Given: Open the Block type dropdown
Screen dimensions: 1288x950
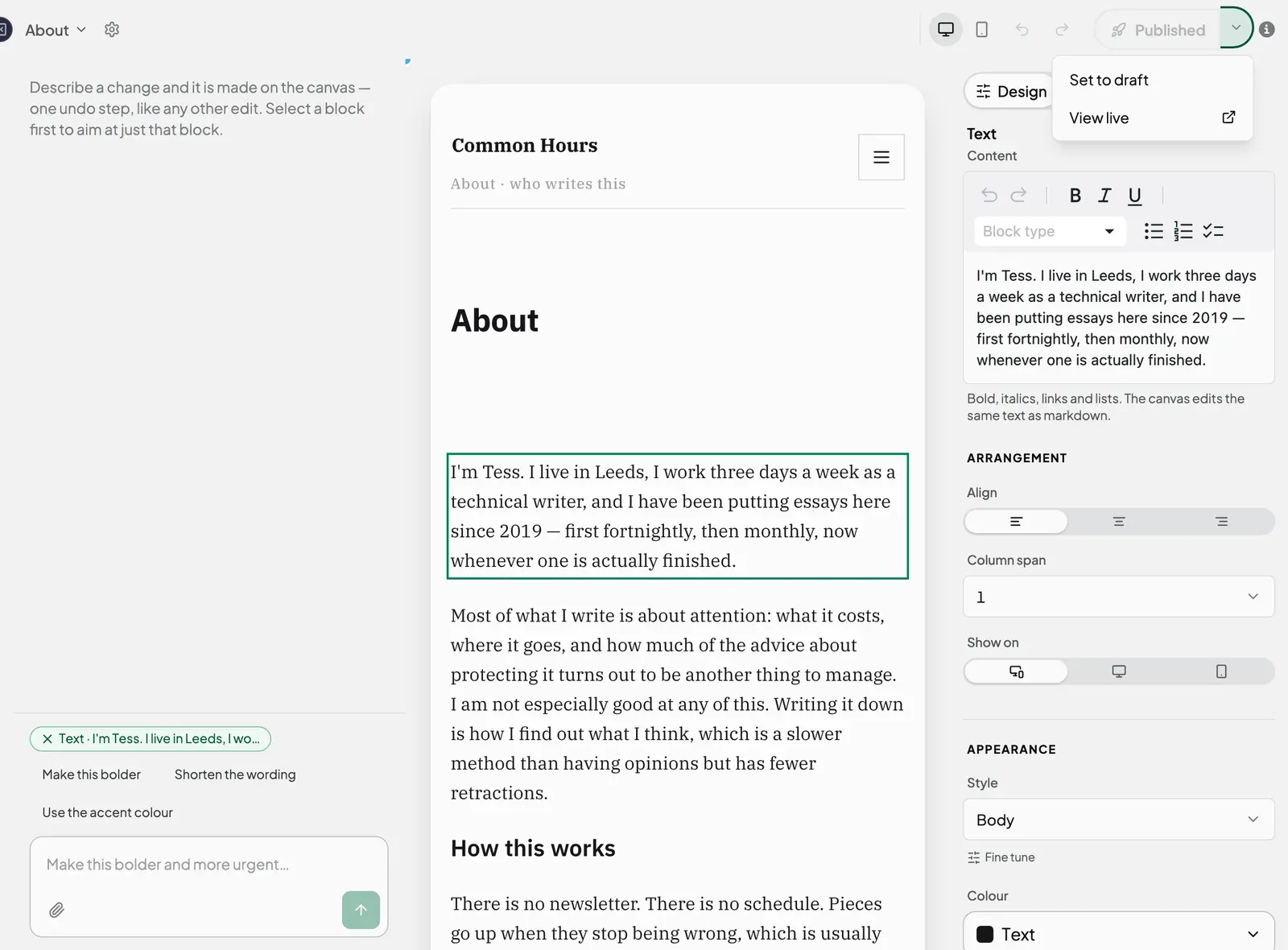Looking at the screenshot, I should pyautogui.click(x=1049, y=231).
